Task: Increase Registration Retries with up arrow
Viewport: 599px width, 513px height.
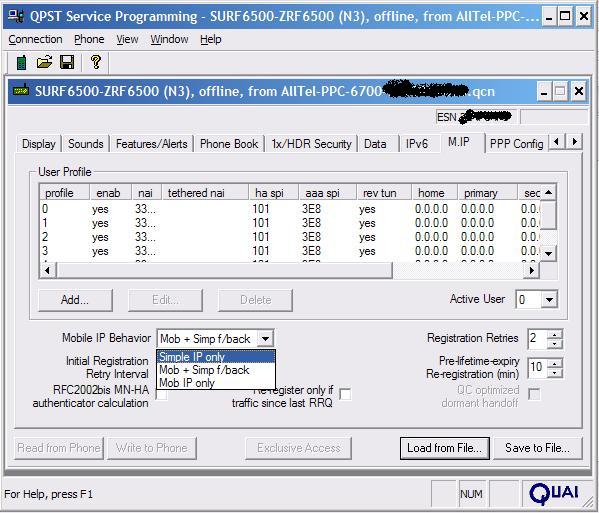Action: click(554, 335)
